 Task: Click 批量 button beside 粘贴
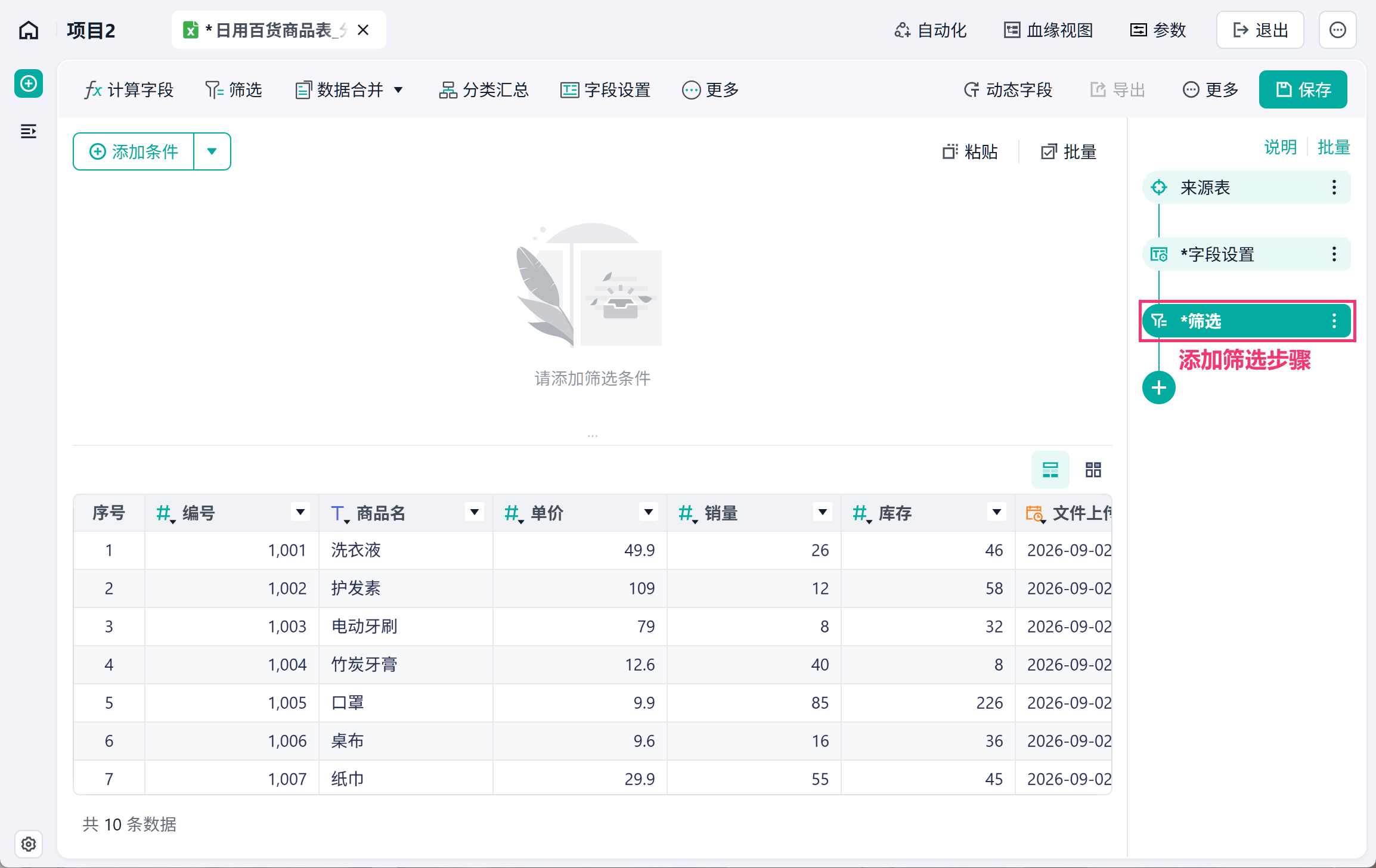[1069, 151]
